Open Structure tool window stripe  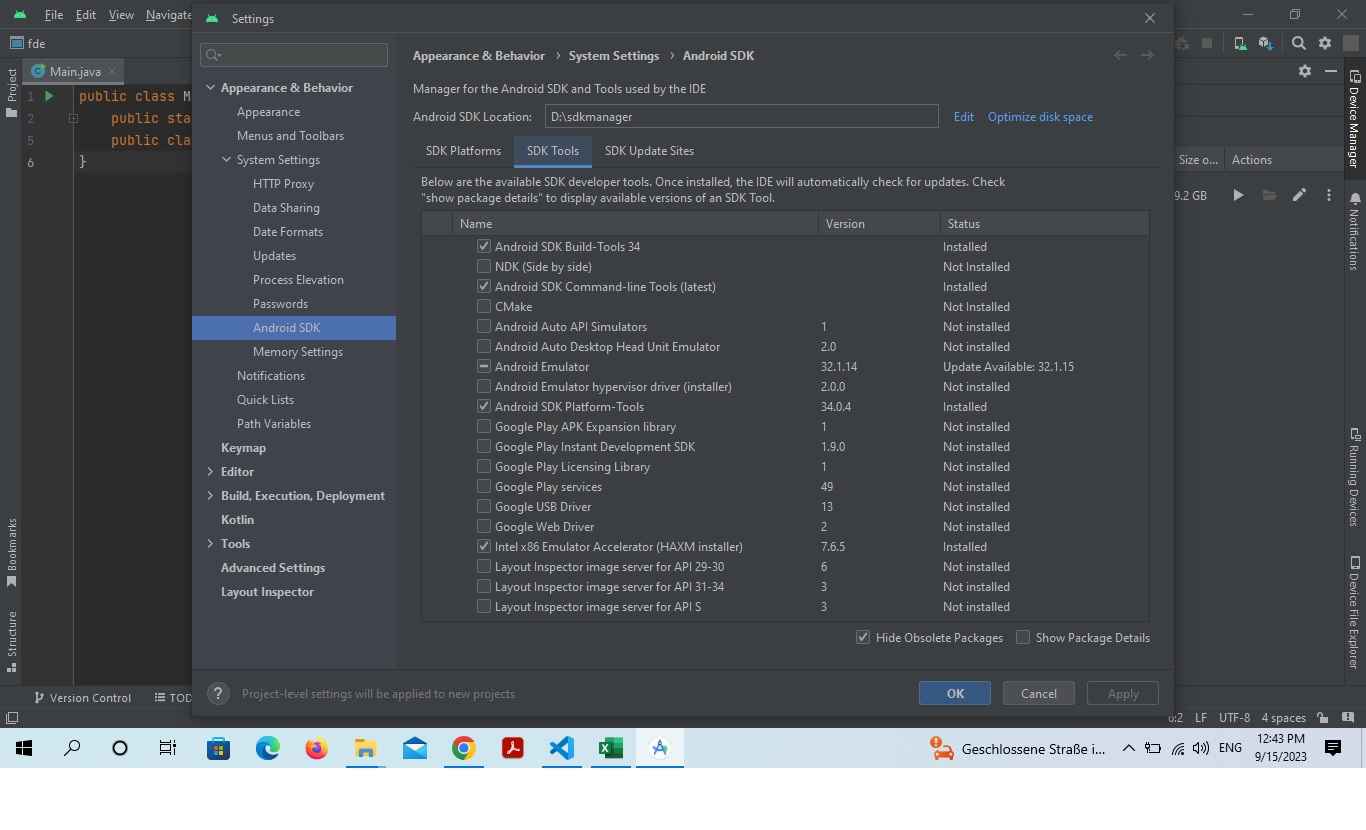click(x=11, y=640)
